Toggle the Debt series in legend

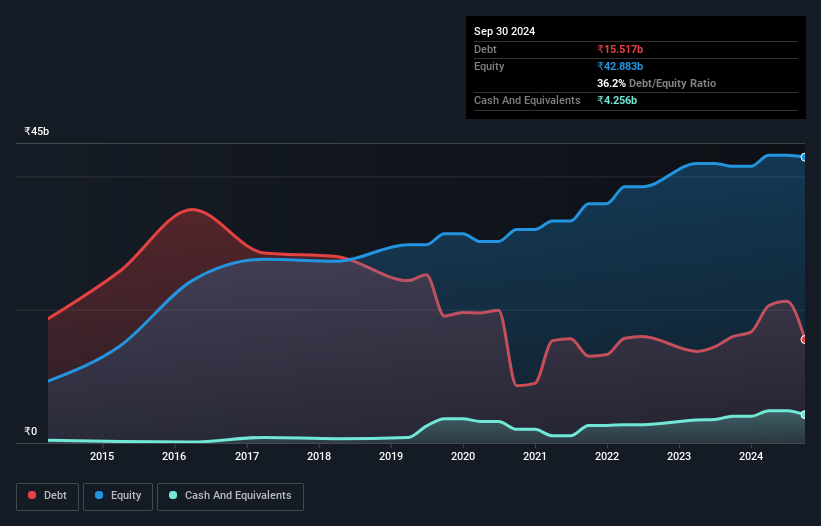coord(47,496)
